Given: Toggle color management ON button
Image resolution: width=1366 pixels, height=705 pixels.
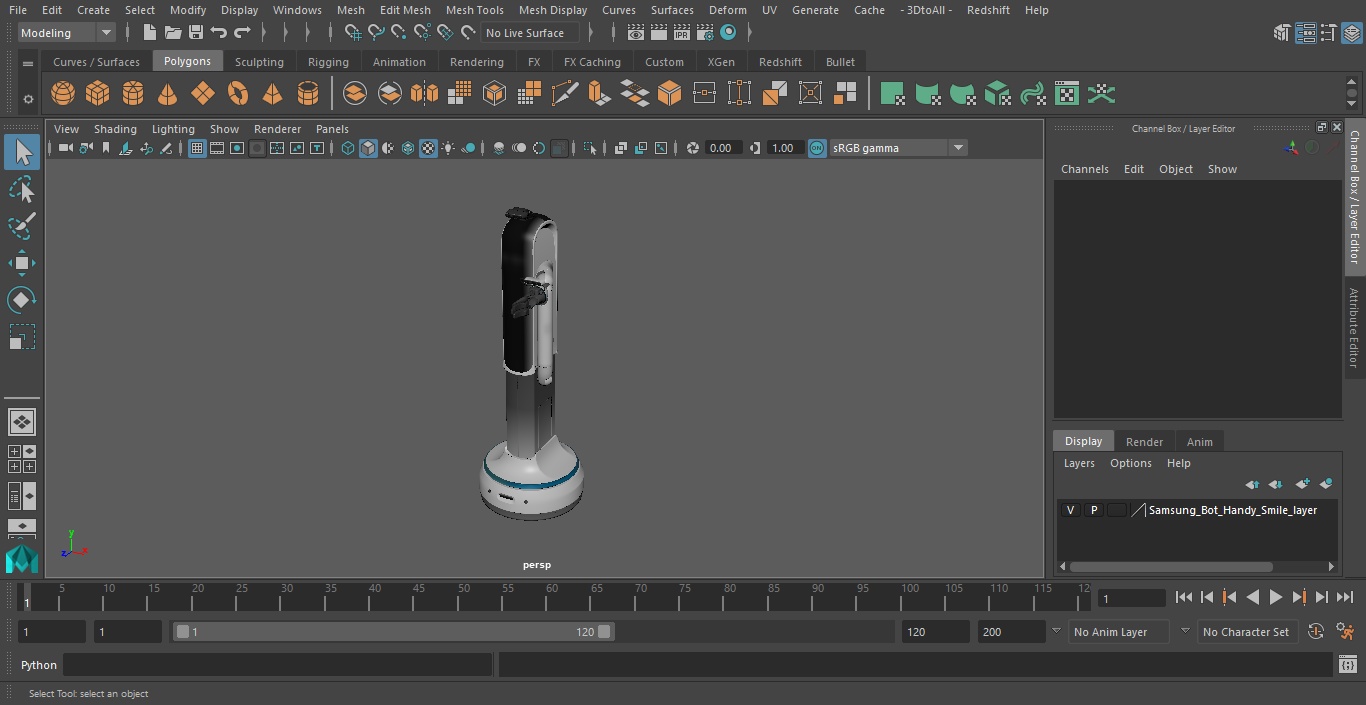Looking at the screenshot, I should [817, 148].
